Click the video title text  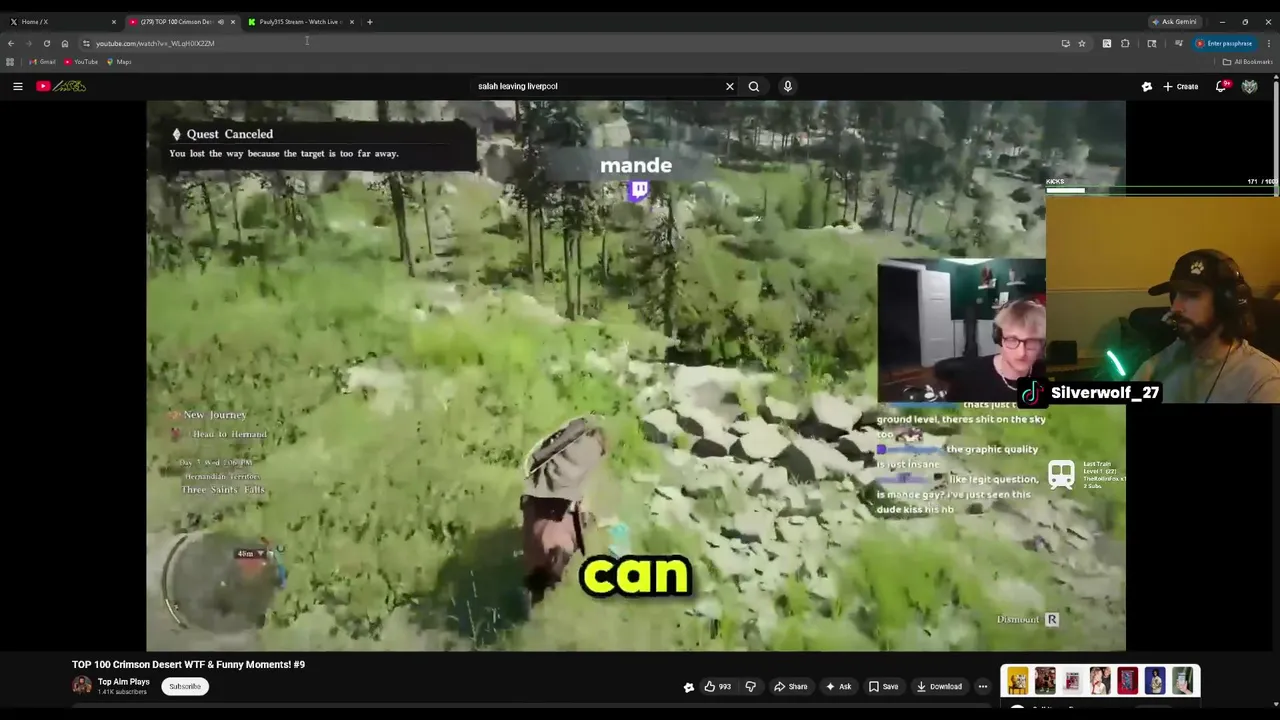click(x=188, y=664)
